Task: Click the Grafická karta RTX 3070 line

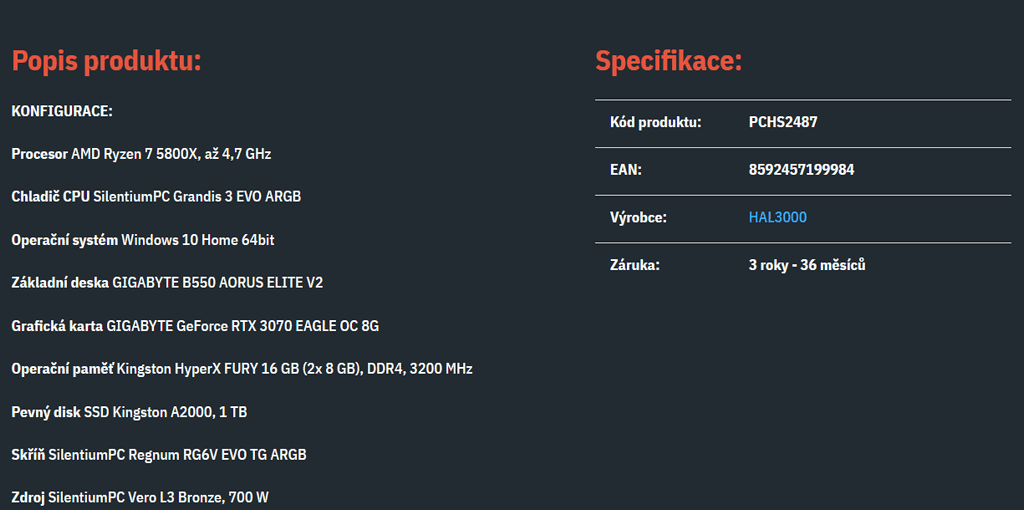Action: point(195,326)
